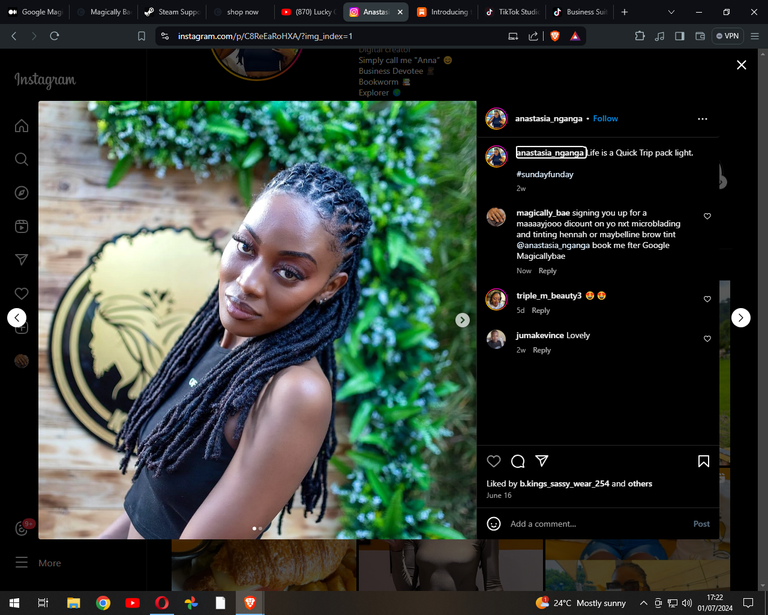The image size is (768, 615).
Task: Go to the previous post arrow
Action: [17, 318]
